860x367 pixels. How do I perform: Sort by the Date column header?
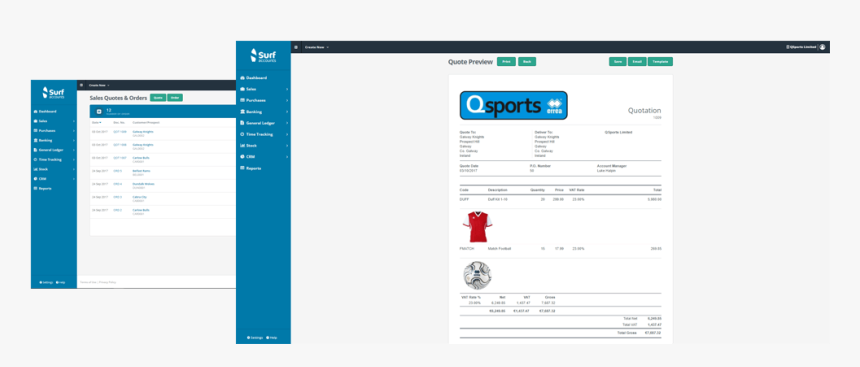tap(97, 122)
